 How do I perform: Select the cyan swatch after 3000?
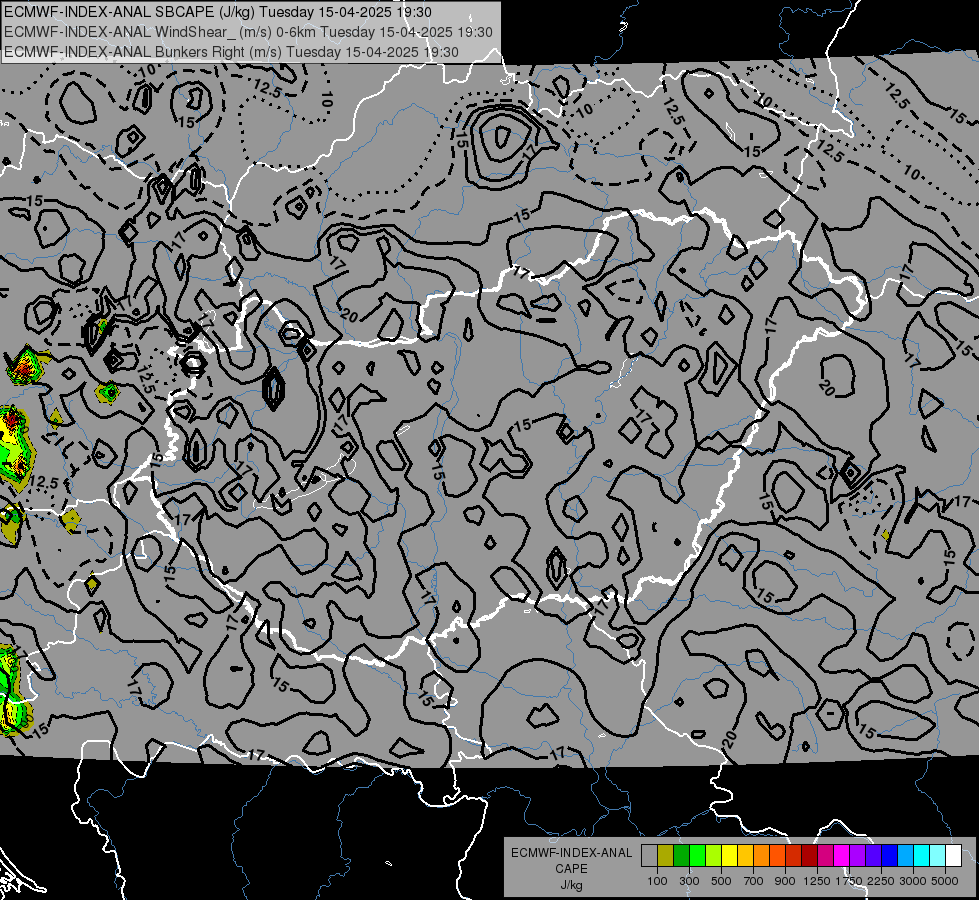tap(922, 856)
